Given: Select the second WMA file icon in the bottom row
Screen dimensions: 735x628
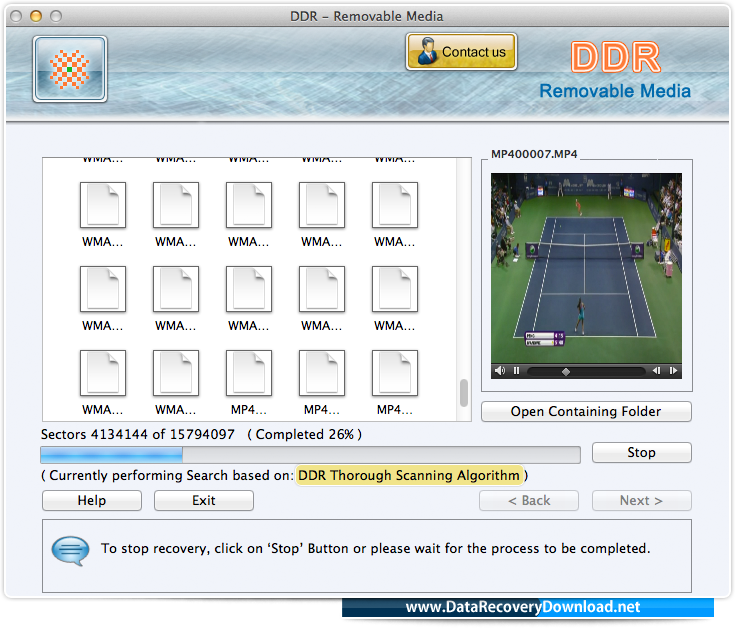Looking at the screenshot, I should [176, 374].
